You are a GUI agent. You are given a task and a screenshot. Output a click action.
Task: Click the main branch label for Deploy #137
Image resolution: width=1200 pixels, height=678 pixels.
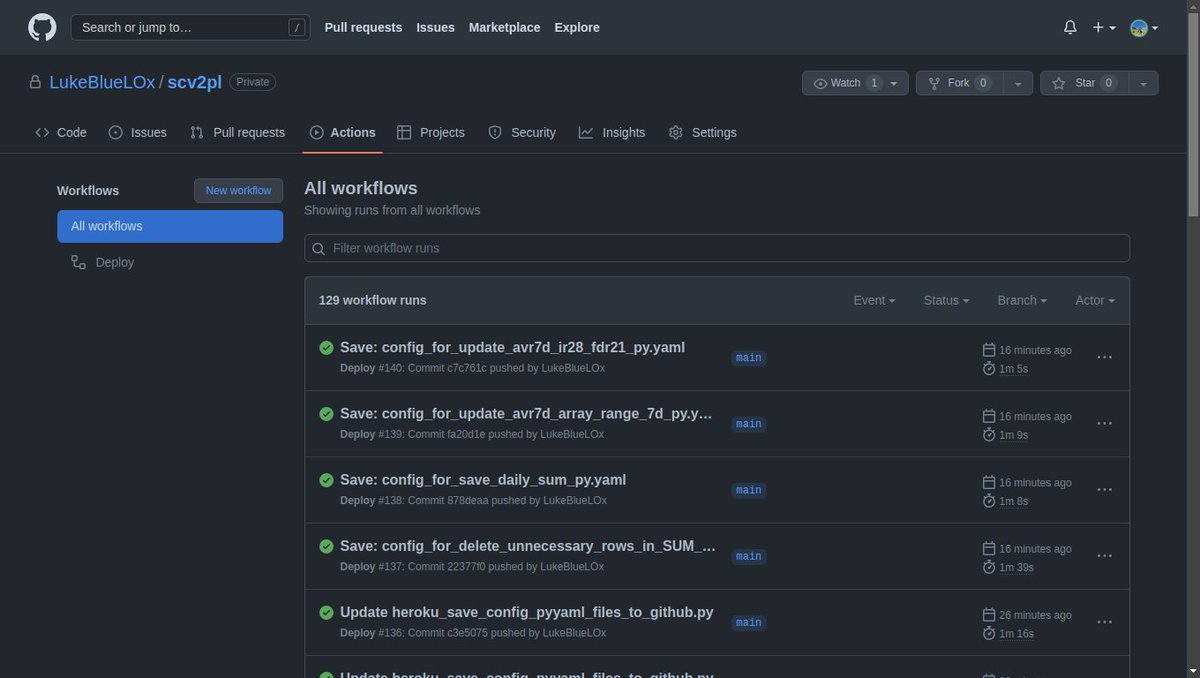pos(749,556)
